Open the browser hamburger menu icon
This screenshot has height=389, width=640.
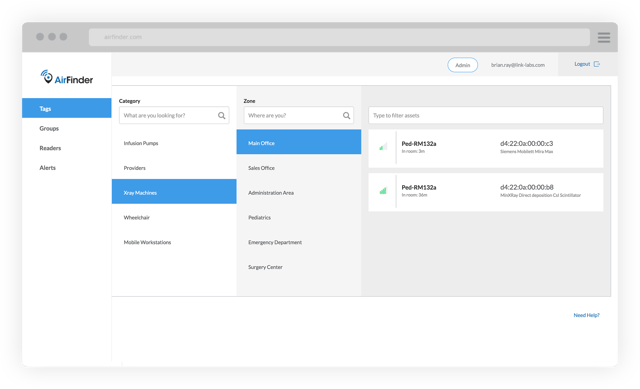(604, 38)
